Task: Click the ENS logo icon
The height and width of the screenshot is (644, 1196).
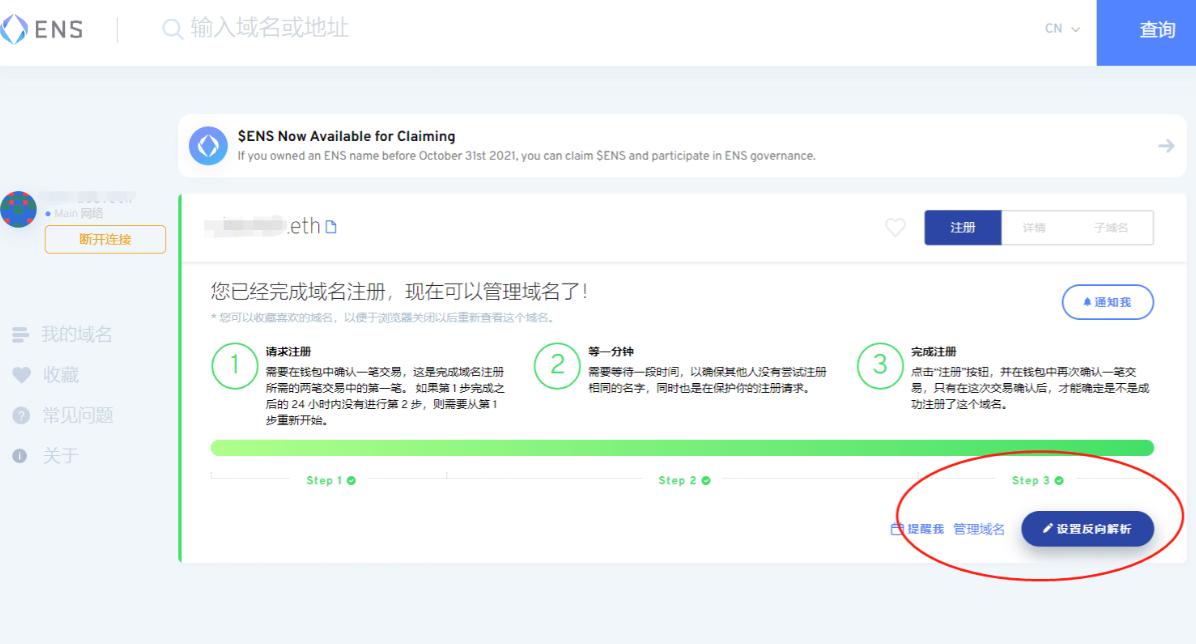Action: click(x=14, y=30)
